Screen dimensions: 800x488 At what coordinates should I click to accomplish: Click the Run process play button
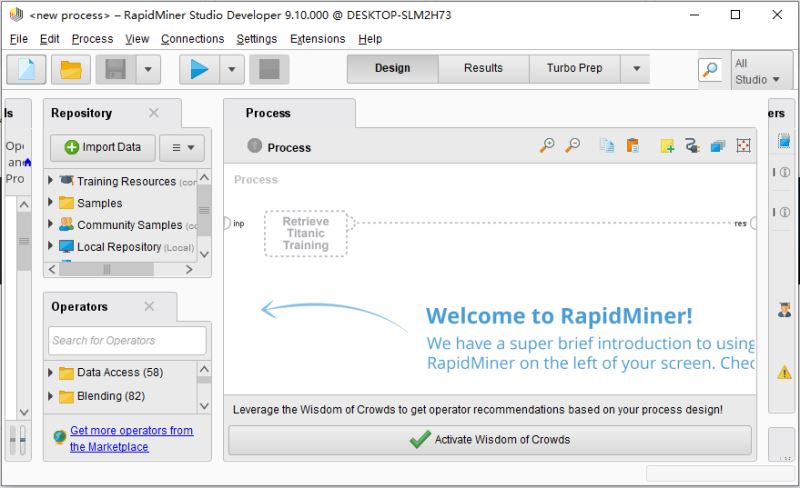pos(199,69)
